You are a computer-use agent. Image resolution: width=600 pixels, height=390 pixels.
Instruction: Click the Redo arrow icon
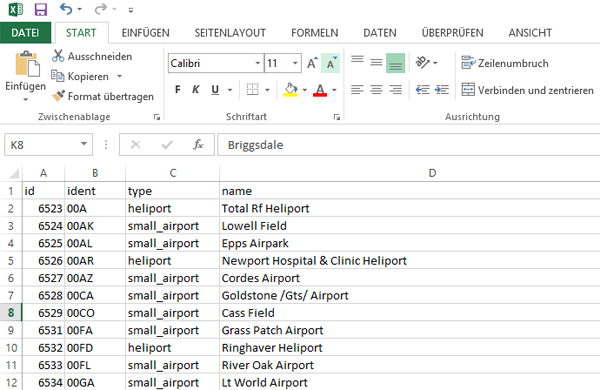click(x=100, y=9)
